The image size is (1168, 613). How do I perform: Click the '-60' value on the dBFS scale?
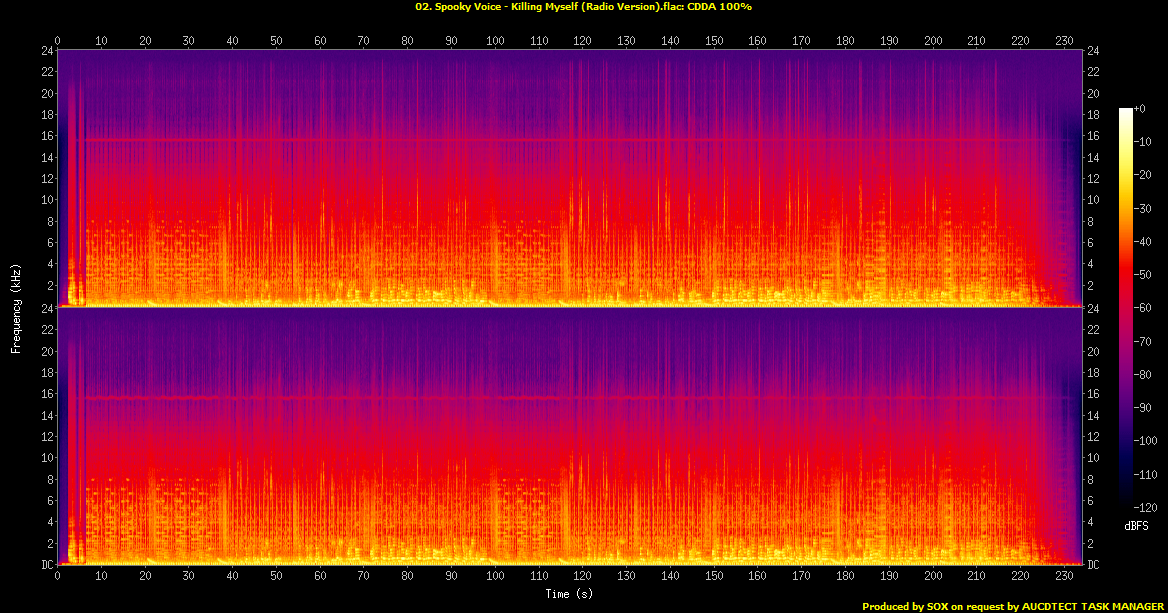[x=1143, y=308]
